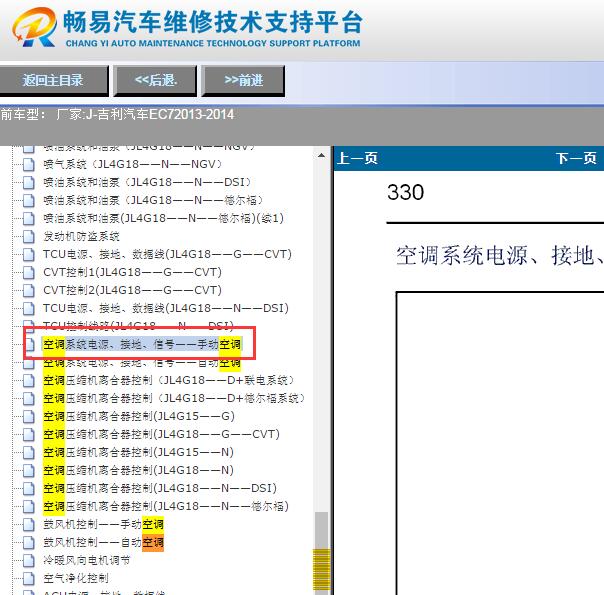Click document icon beside 冷暖风向电机调节

point(29,560)
